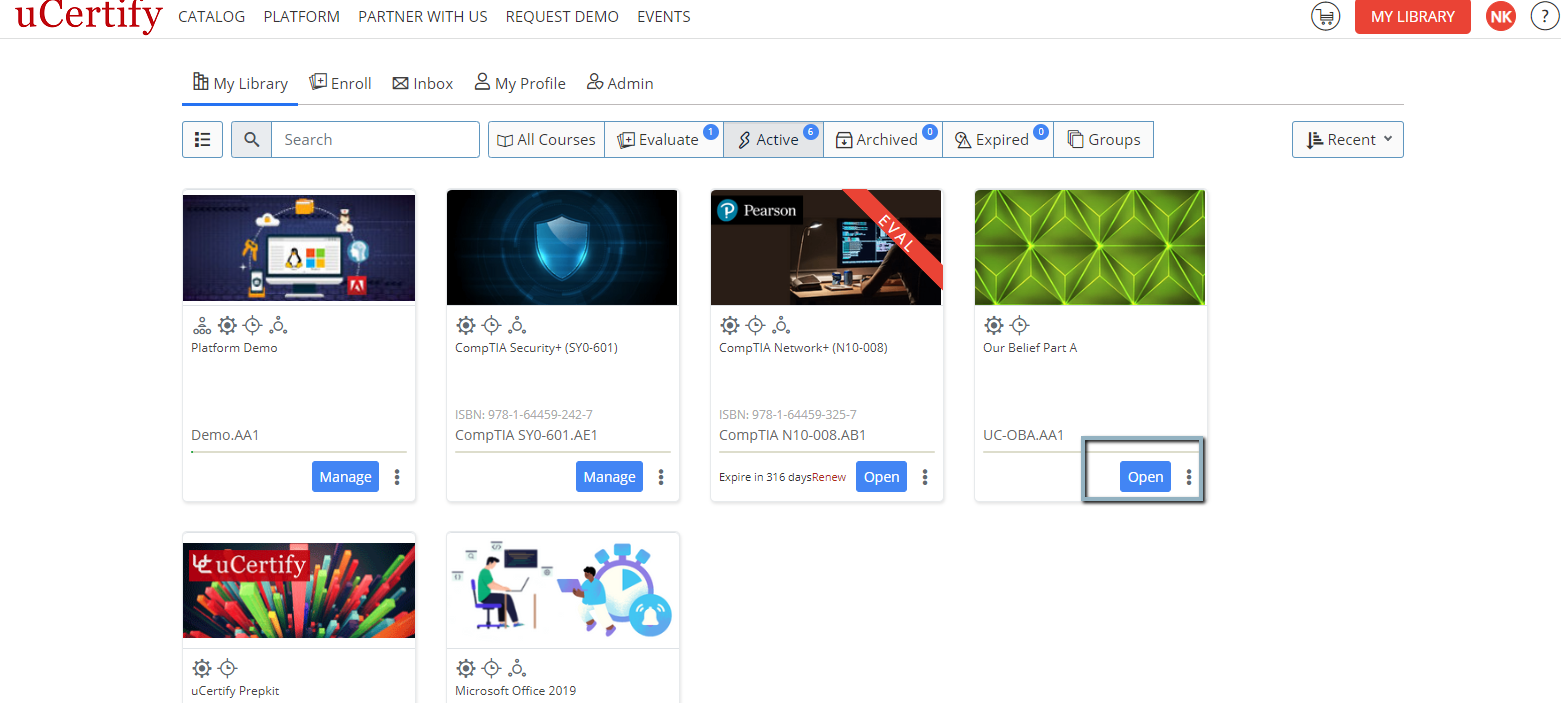Image resolution: width=1561 pixels, height=703 pixels.
Task: Filter by All Courses
Action: point(546,140)
